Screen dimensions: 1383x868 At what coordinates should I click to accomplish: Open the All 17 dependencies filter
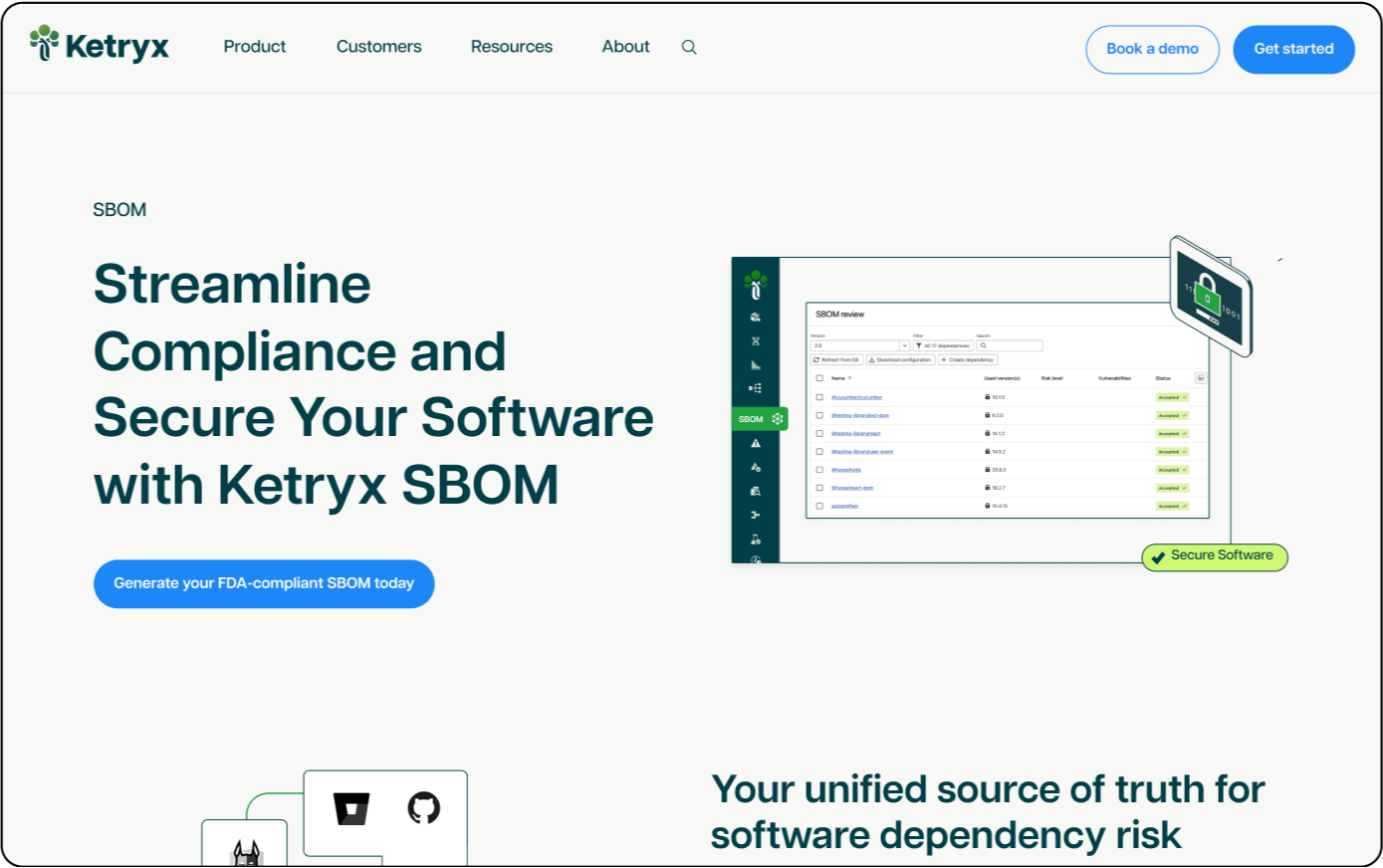[x=943, y=345]
